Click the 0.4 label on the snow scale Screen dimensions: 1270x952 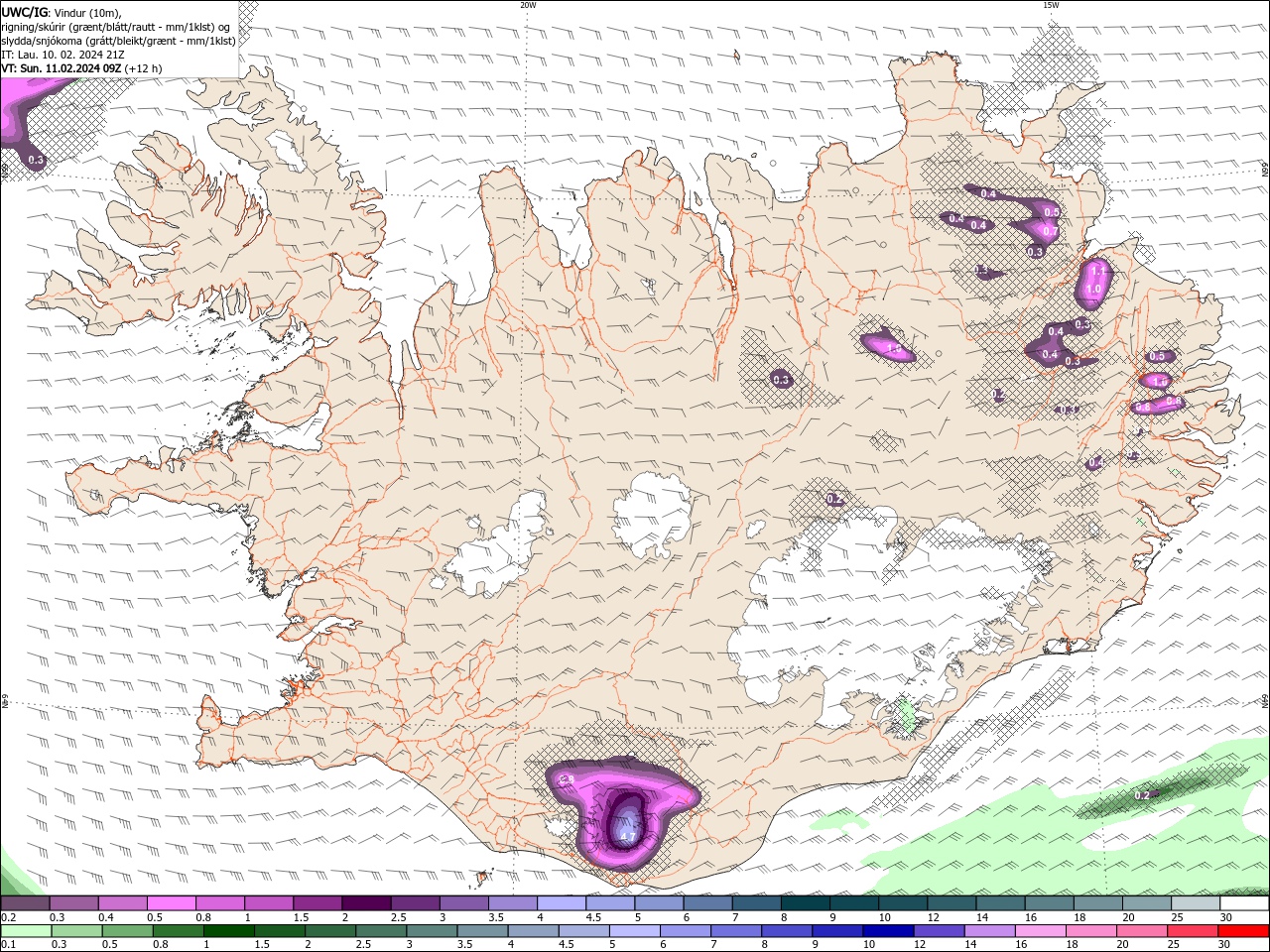(106, 917)
